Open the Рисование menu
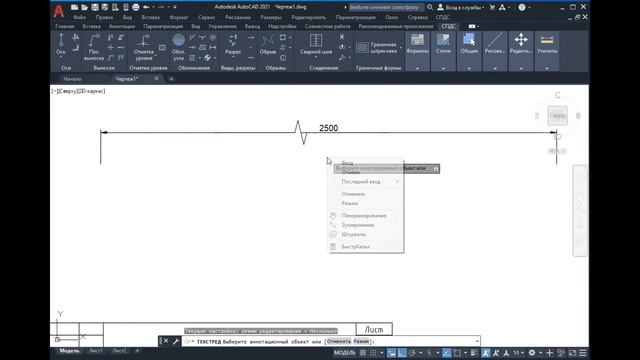This screenshot has width=640, height=360. coord(238,18)
